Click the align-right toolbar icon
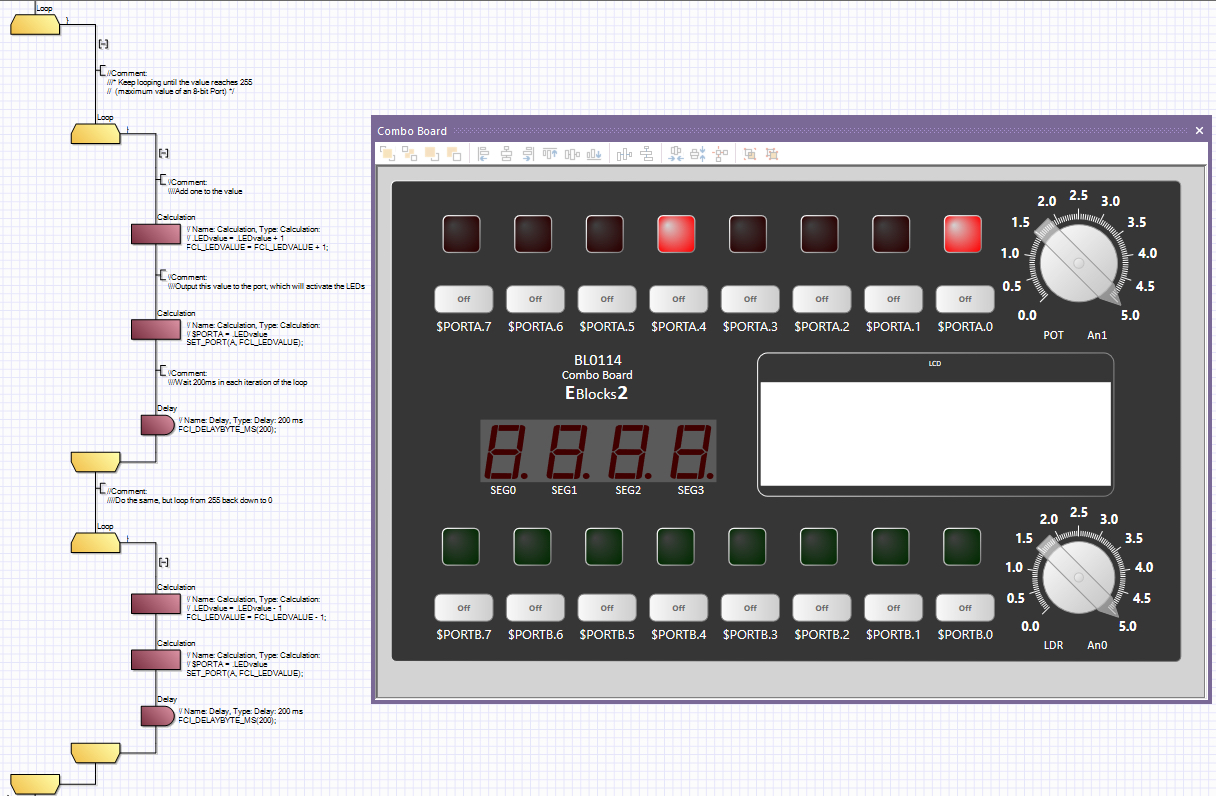1216x796 pixels. pyautogui.click(x=528, y=153)
